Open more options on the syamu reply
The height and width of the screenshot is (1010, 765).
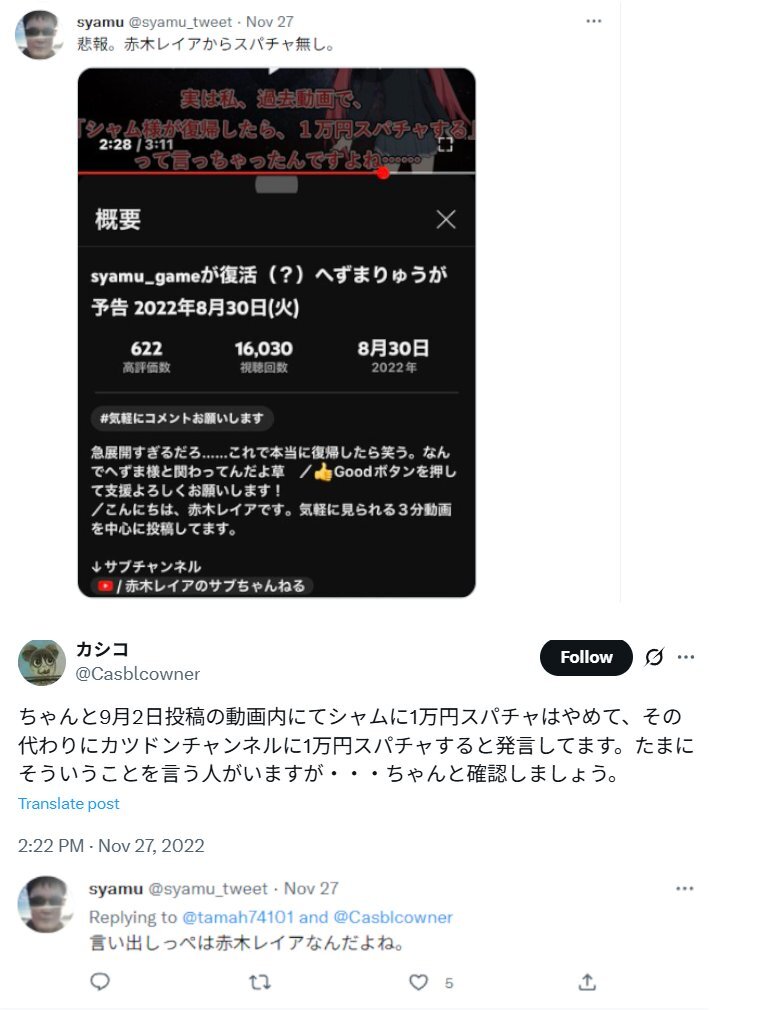685,888
